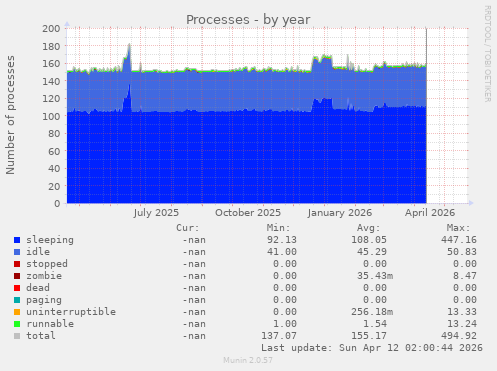497x371 pixels.
Task: Click zombie avg value 35.43m
Action: coord(375,276)
